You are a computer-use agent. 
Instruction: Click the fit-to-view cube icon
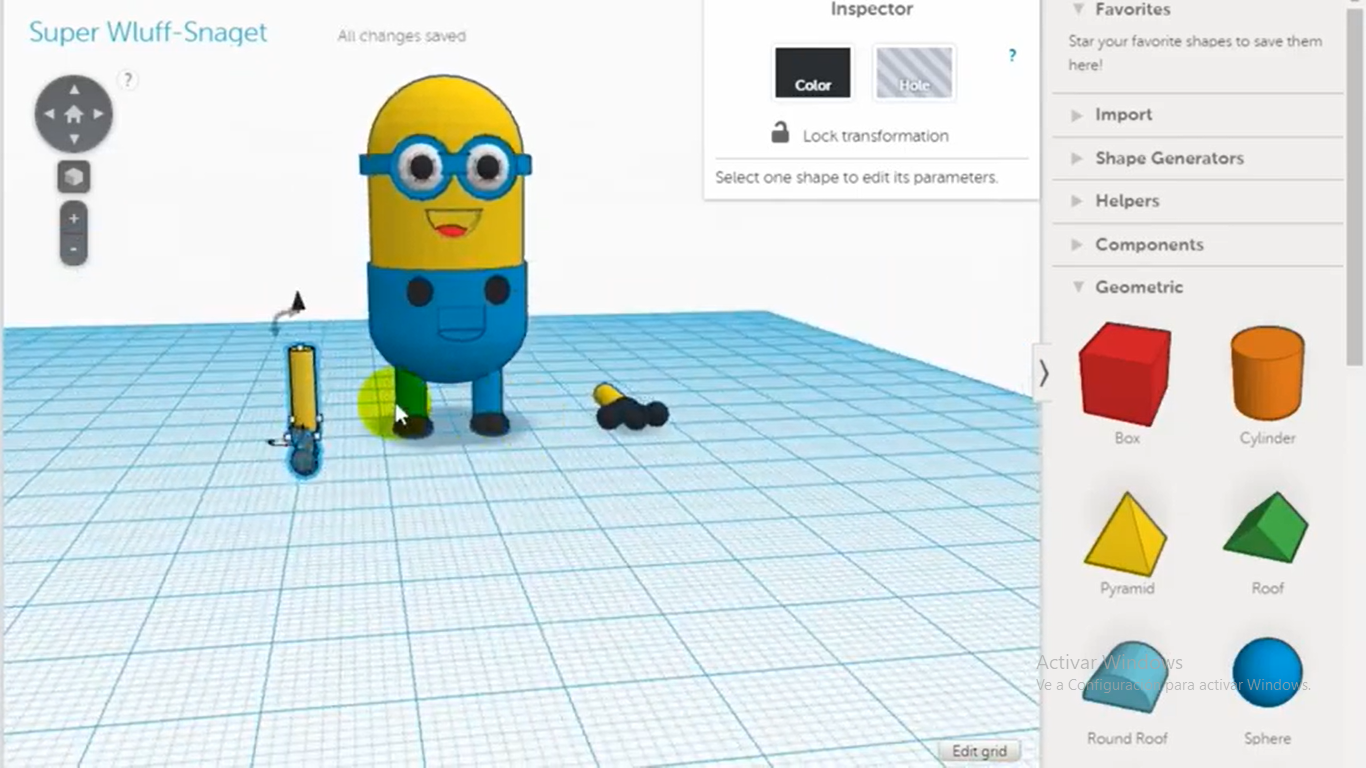point(74,178)
